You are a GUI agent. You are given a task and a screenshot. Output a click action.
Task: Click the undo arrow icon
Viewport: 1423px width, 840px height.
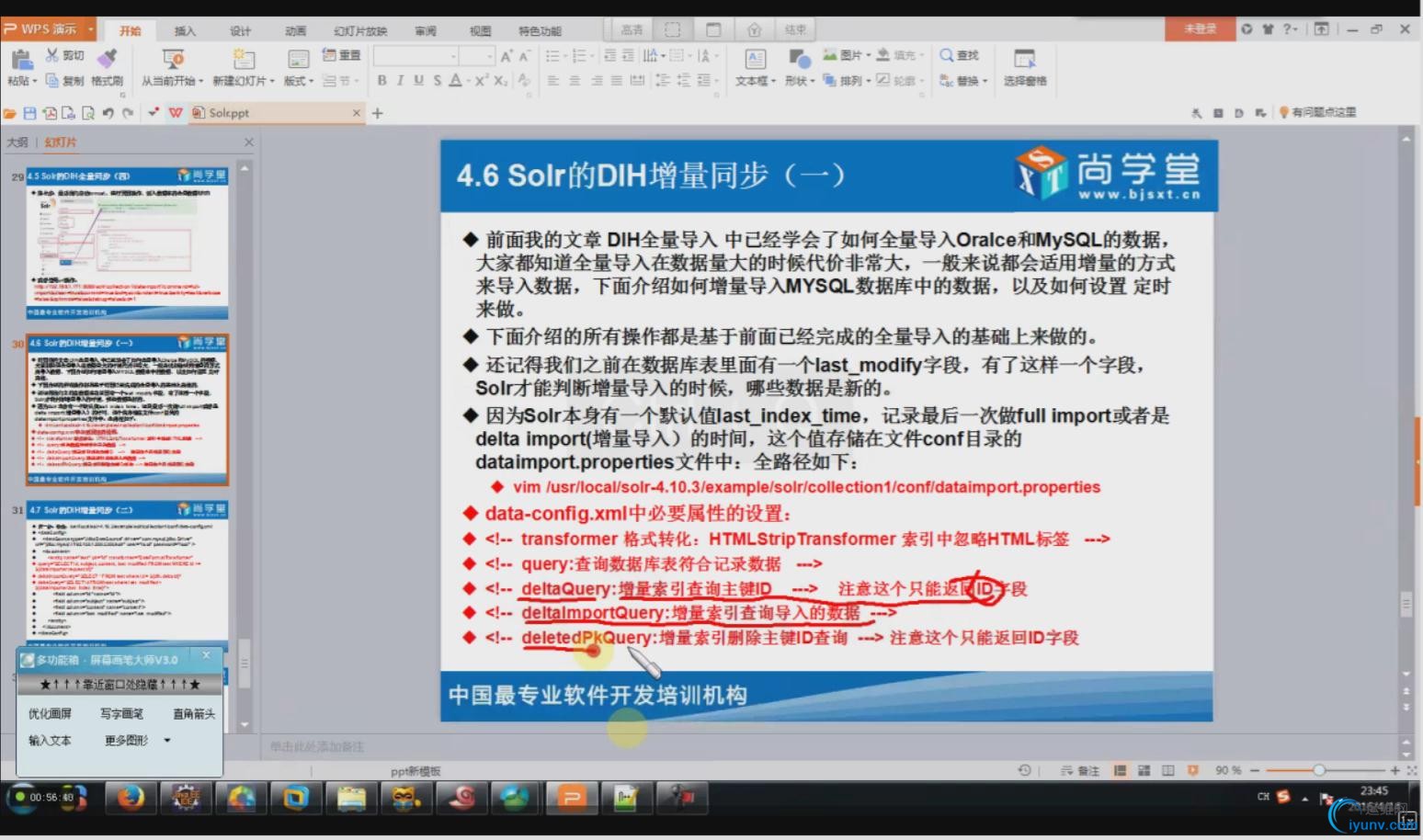[x=108, y=113]
